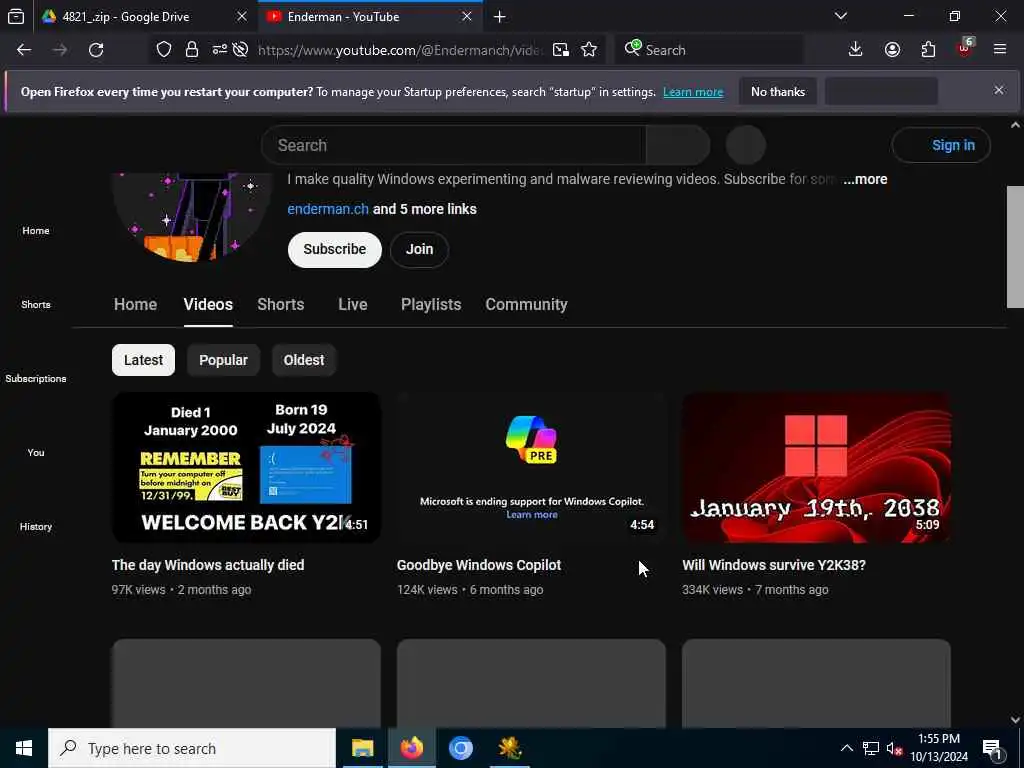This screenshot has width=1024, height=768.
Task: Open the Firefox account menu
Action: click(x=892, y=50)
